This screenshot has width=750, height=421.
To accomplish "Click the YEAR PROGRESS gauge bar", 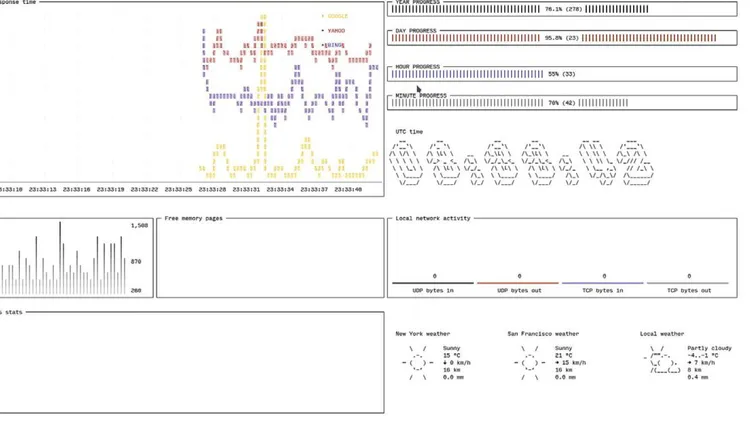I will 562,9.
